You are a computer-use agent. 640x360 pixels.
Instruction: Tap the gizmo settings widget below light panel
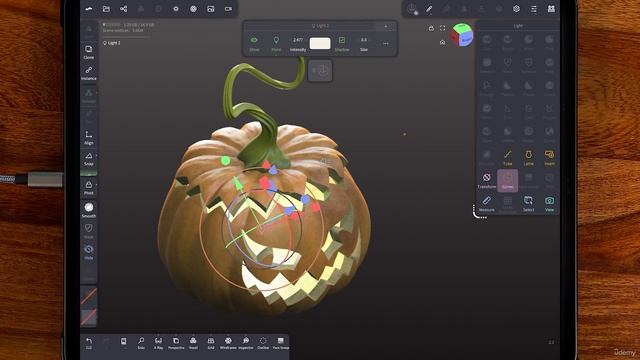pos(320,71)
